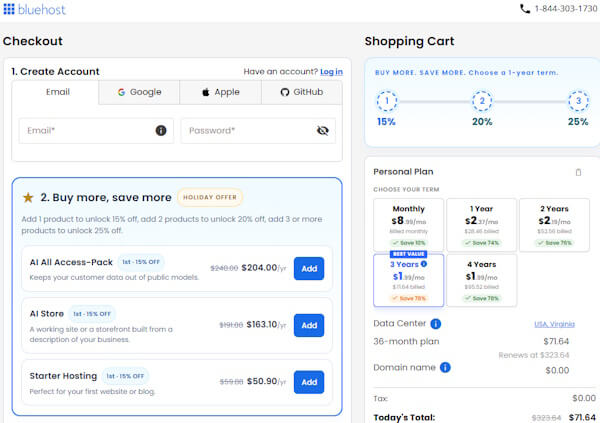The width and height of the screenshot is (600, 423).
Task: Switch to the Apple sign-up tab
Action: point(220,92)
